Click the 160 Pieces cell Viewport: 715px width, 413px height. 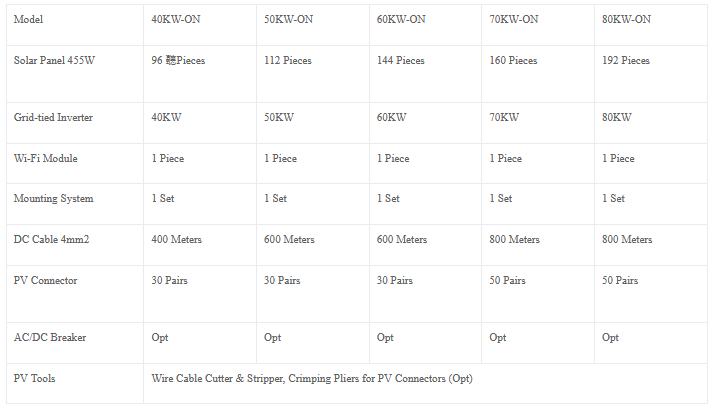point(513,61)
